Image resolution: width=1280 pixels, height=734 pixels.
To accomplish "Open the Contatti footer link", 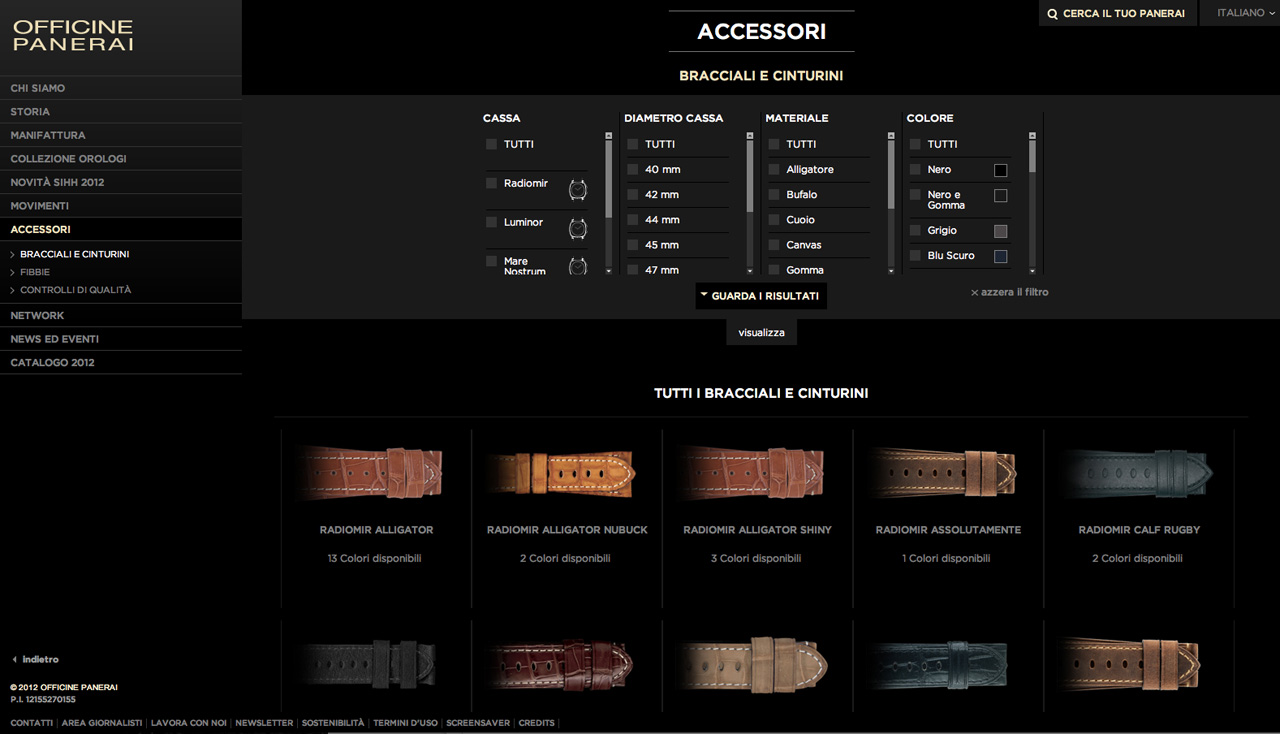I will 32,723.
